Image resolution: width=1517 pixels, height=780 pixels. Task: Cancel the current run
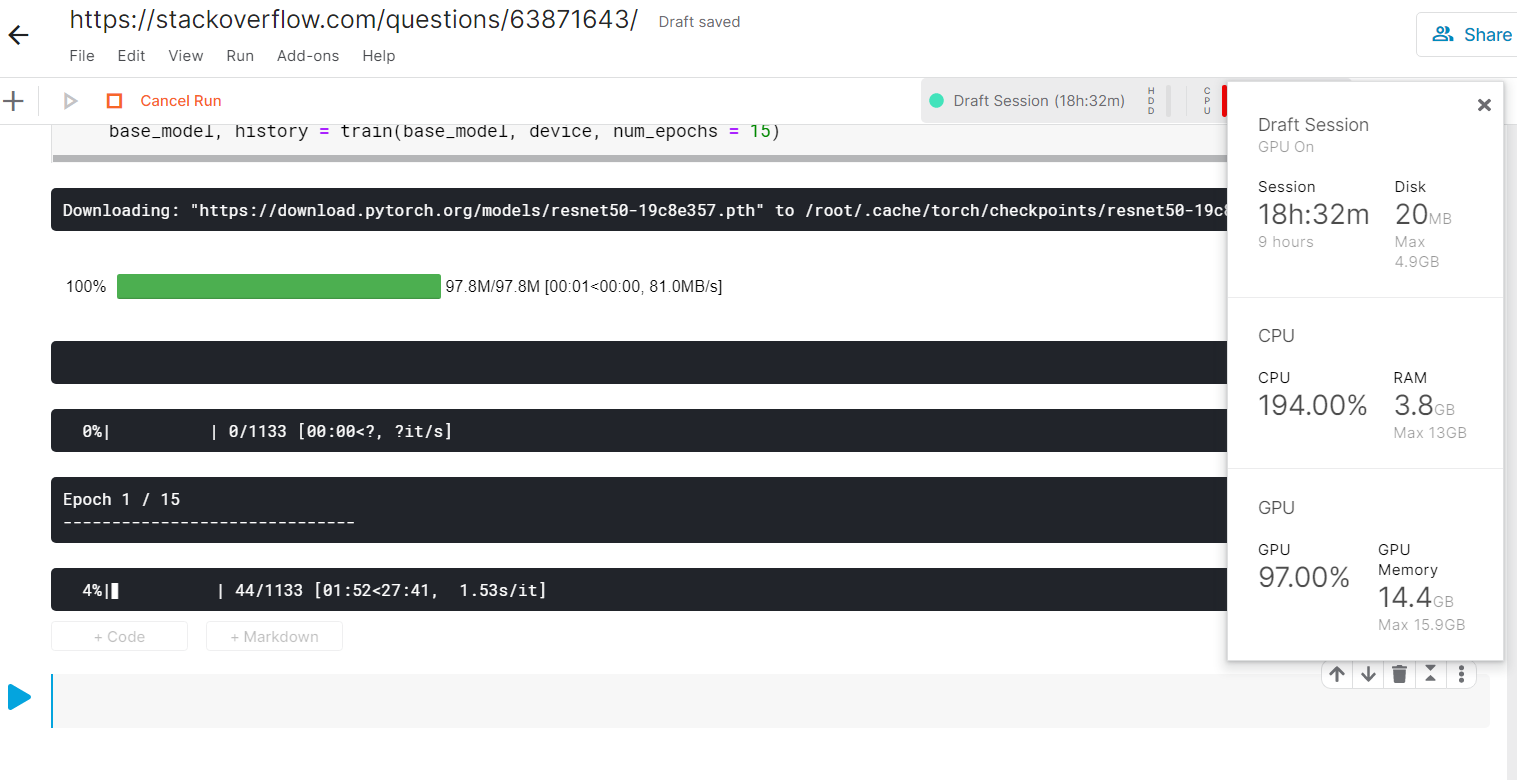point(181,101)
